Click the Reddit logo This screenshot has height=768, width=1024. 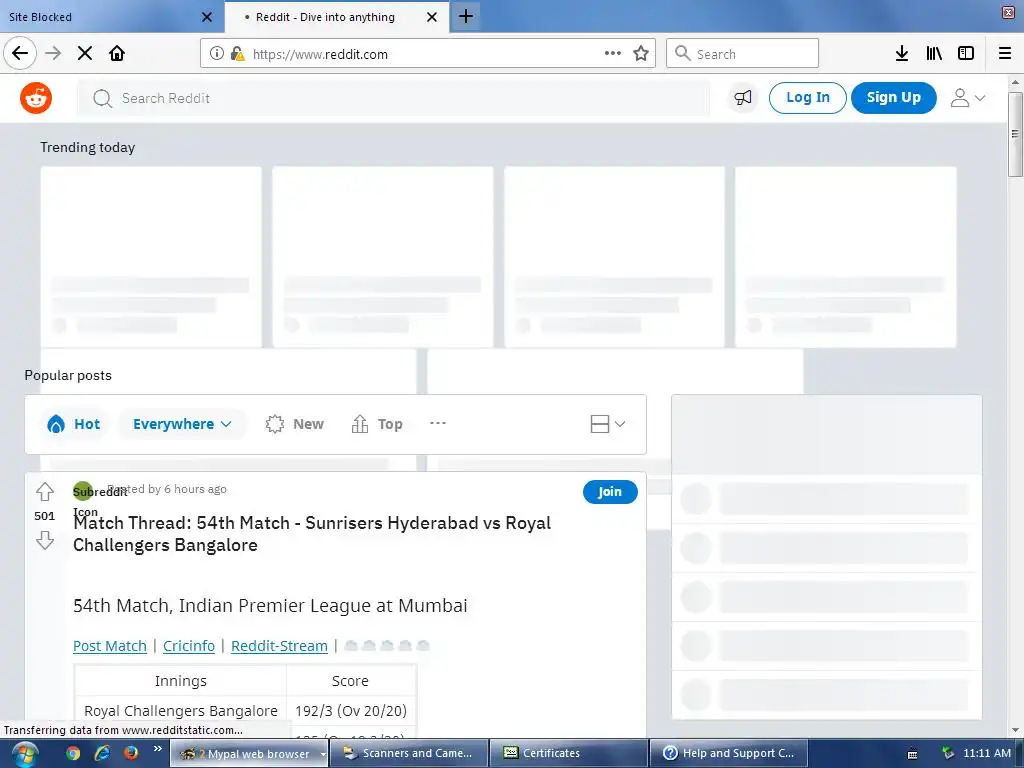coord(36,98)
